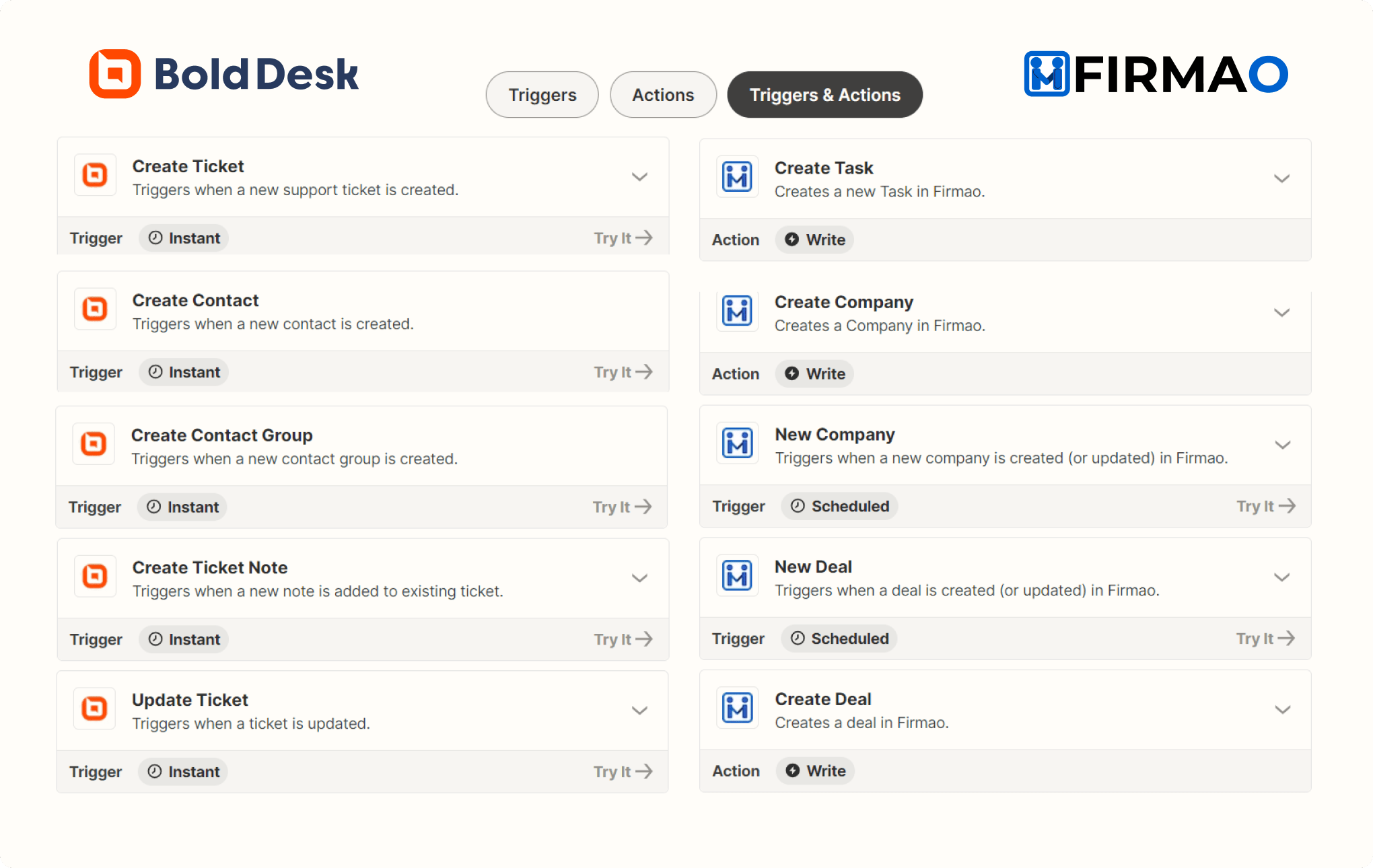Open the Update Ticket title
Screen dimensions: 1373x868
point(190,700)
